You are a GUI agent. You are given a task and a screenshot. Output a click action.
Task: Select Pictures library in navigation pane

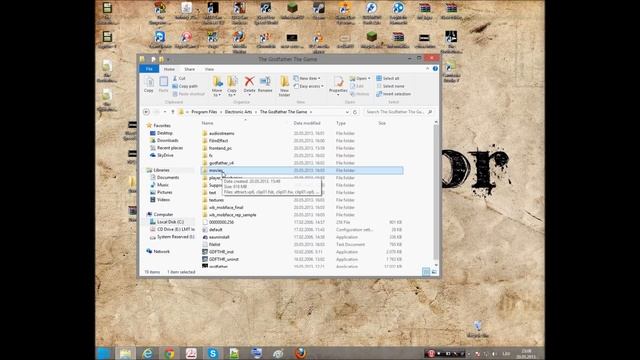point(164,192)
